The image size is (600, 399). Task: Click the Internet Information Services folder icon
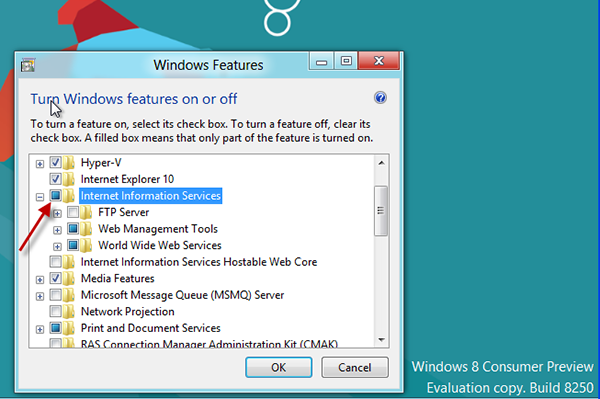point(69,195)
